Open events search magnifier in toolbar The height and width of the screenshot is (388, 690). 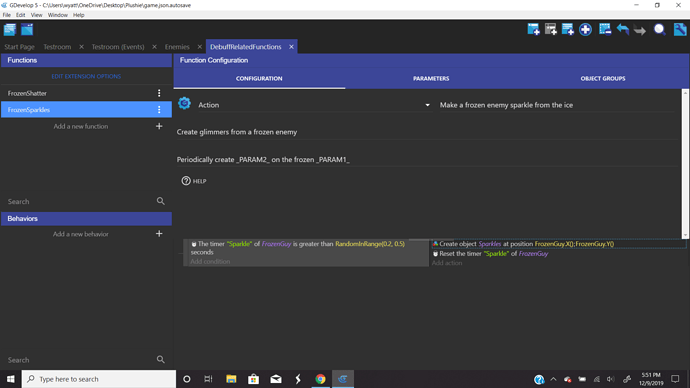pyautogui.click(x=659, y=29)
